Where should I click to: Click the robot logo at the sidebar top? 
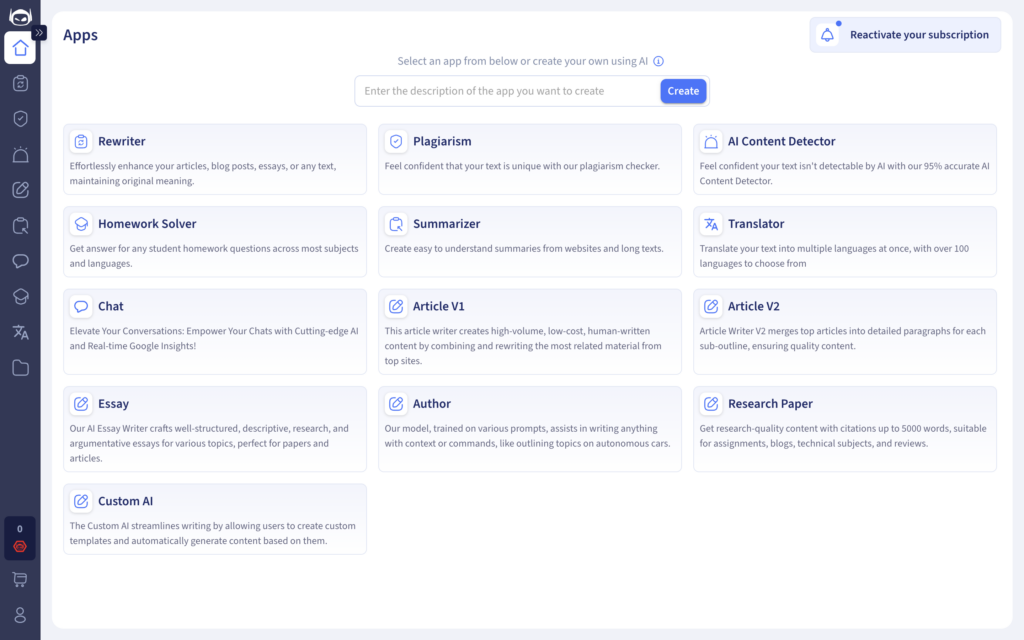pos(20,15)
